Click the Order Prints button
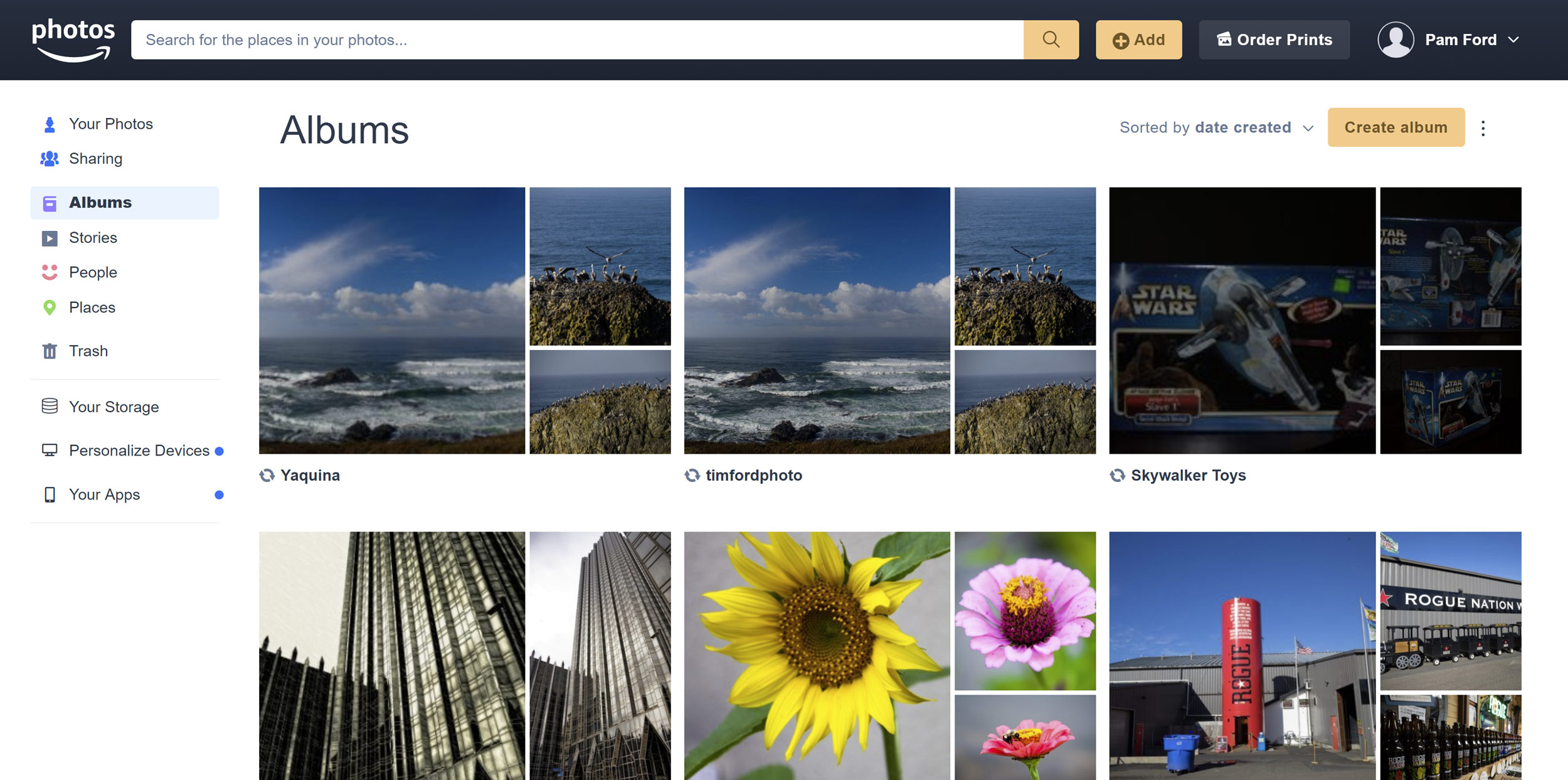Viewport: 1568px width, 780px height. (1274, 40)
